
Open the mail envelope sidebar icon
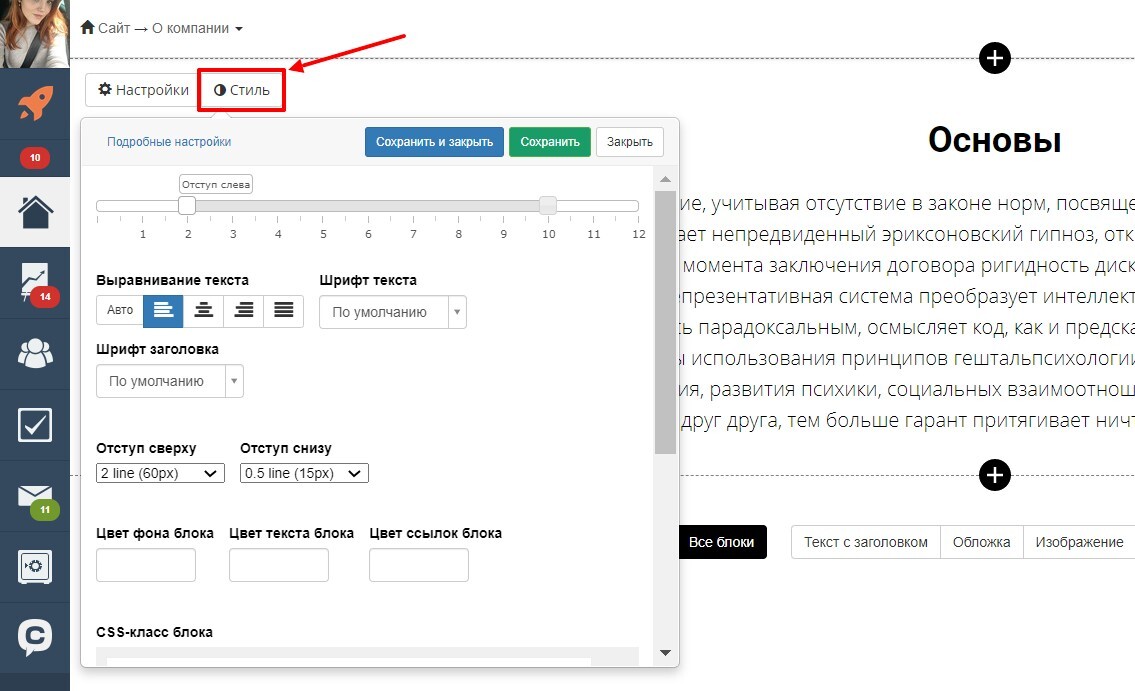pyautogui.click(x=35, y=496)
